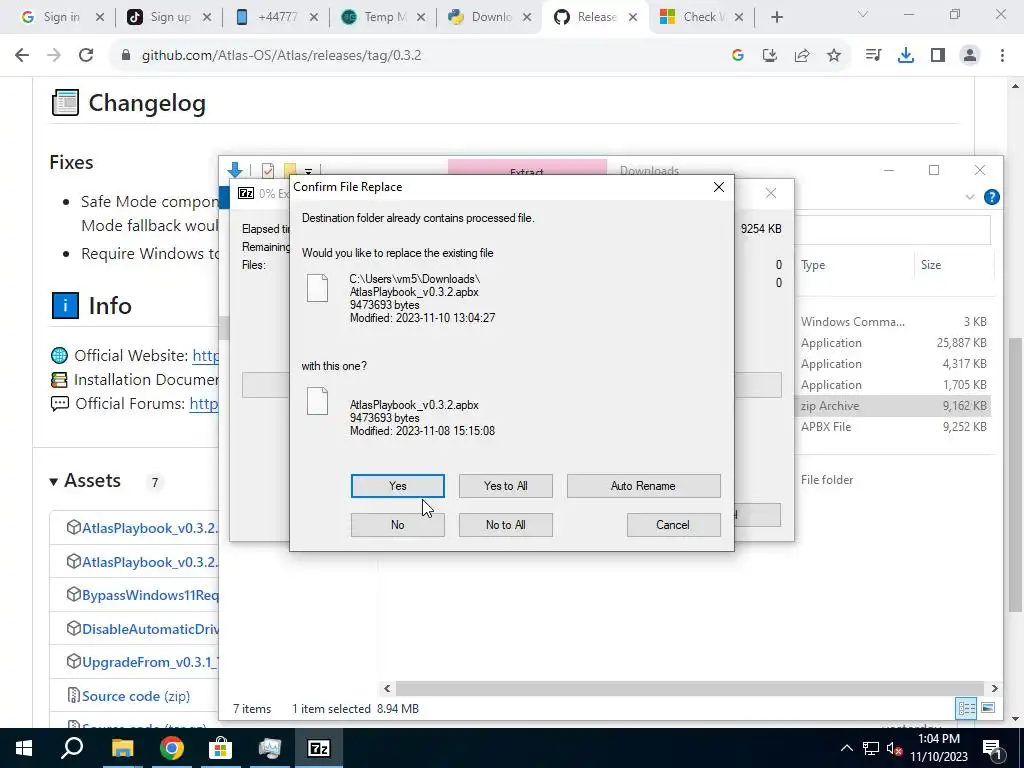
Task: Open the Explorer Extract ribbon tab
Action: click(527, 168)
